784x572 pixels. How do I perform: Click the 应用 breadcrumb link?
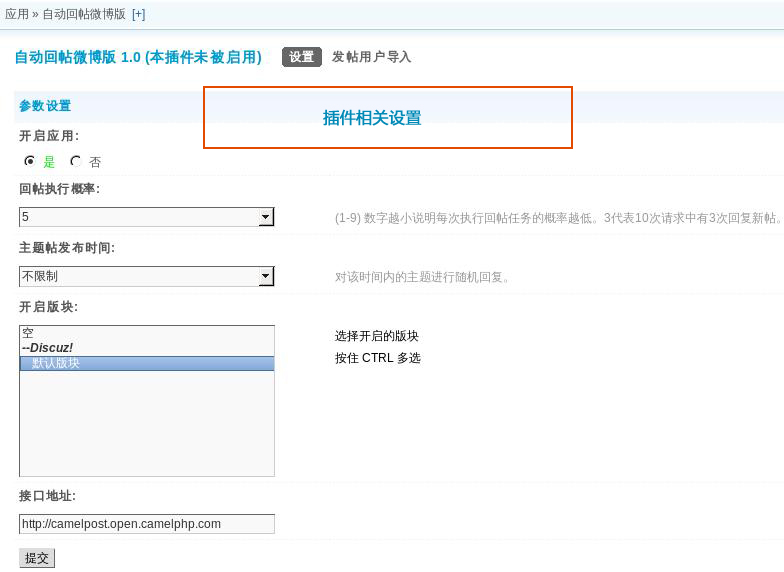coord(17,14)
